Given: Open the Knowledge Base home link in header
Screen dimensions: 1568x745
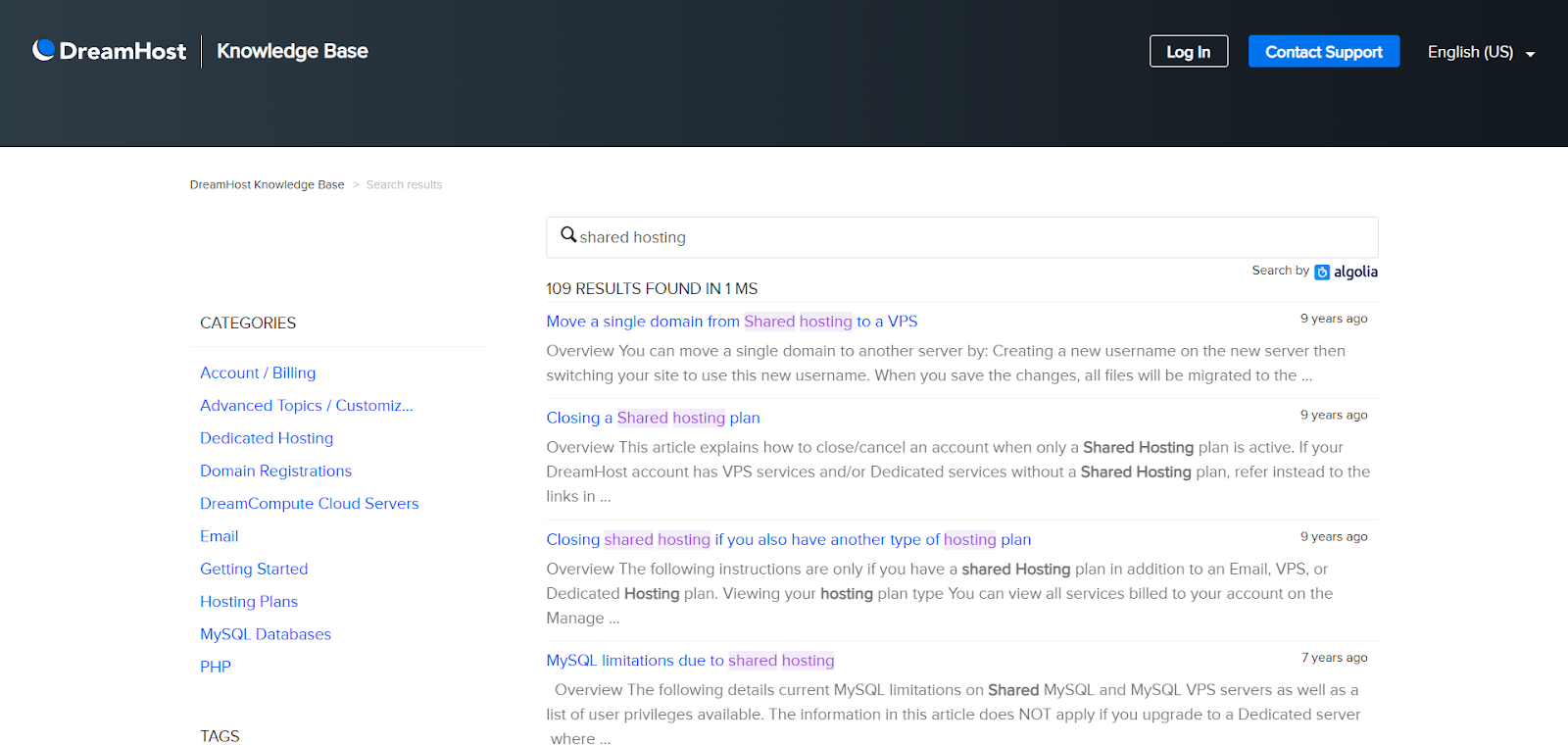Looking at the screenshot, I should coord(292,51).
